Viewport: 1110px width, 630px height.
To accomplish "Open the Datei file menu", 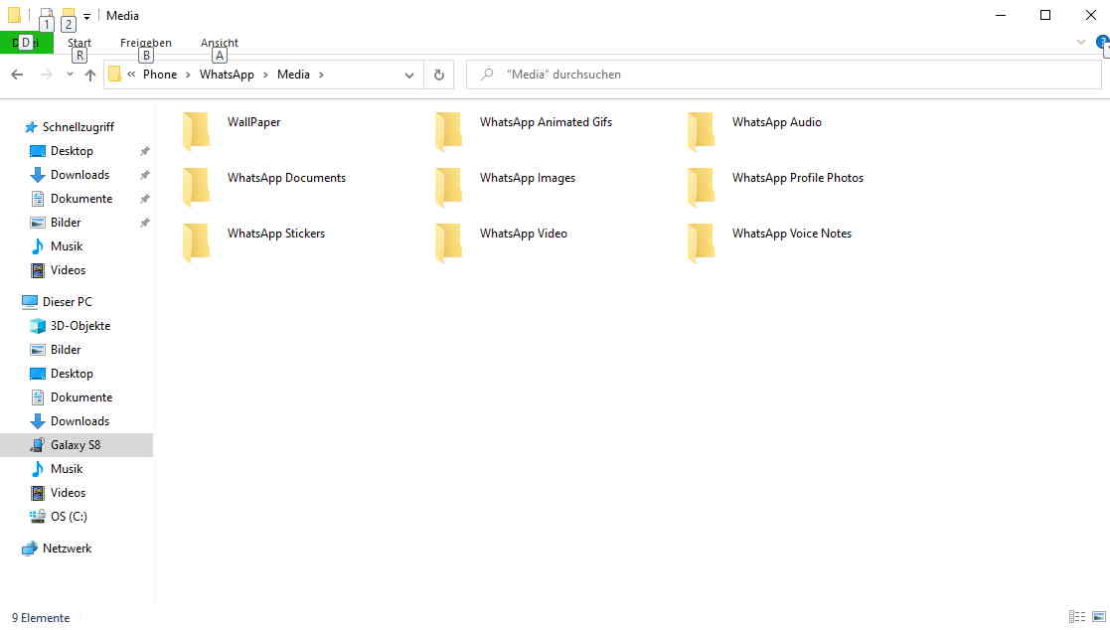I will pyautogui.click(x=26, y=42).
